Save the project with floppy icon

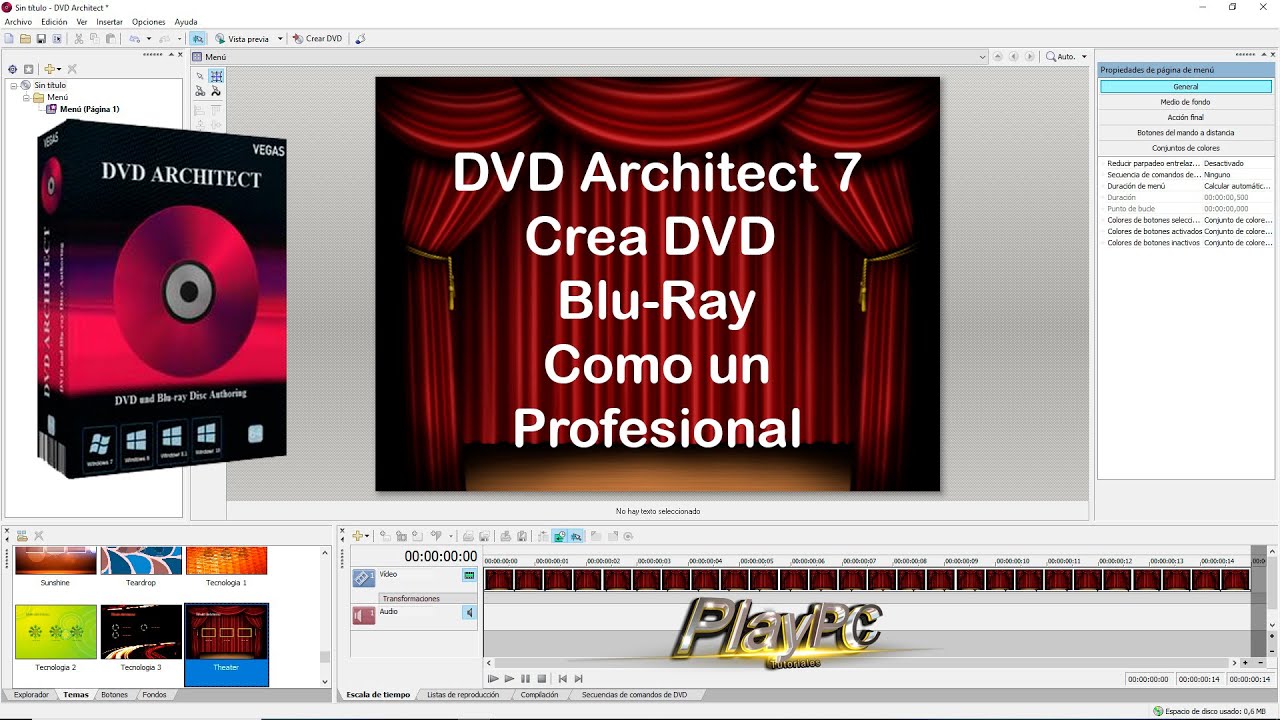(x=41, y=39)
